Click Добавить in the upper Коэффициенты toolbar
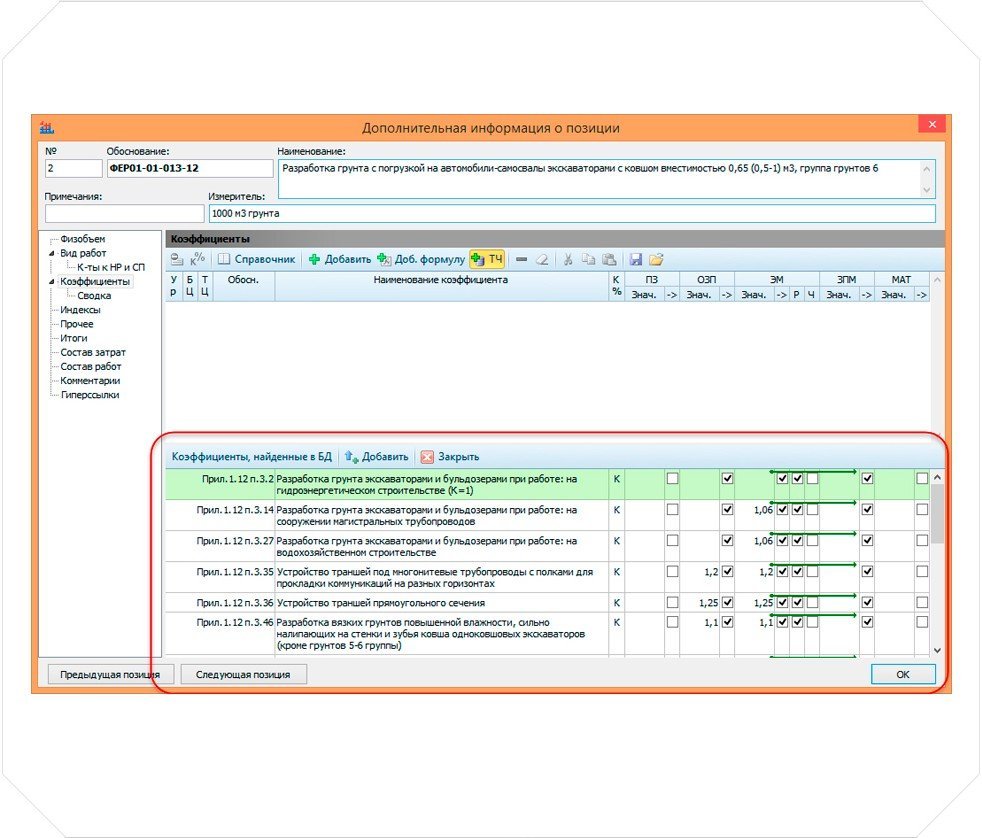This screenshot has height=838, width=982. click(339, 259)
